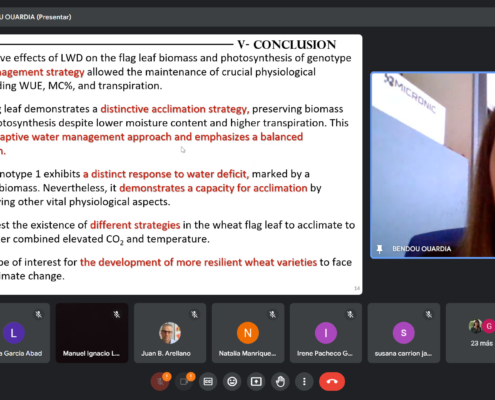Screen dimensions: 495x400
Task: Select susana carrion's participant tile
Action: (404, 333)
